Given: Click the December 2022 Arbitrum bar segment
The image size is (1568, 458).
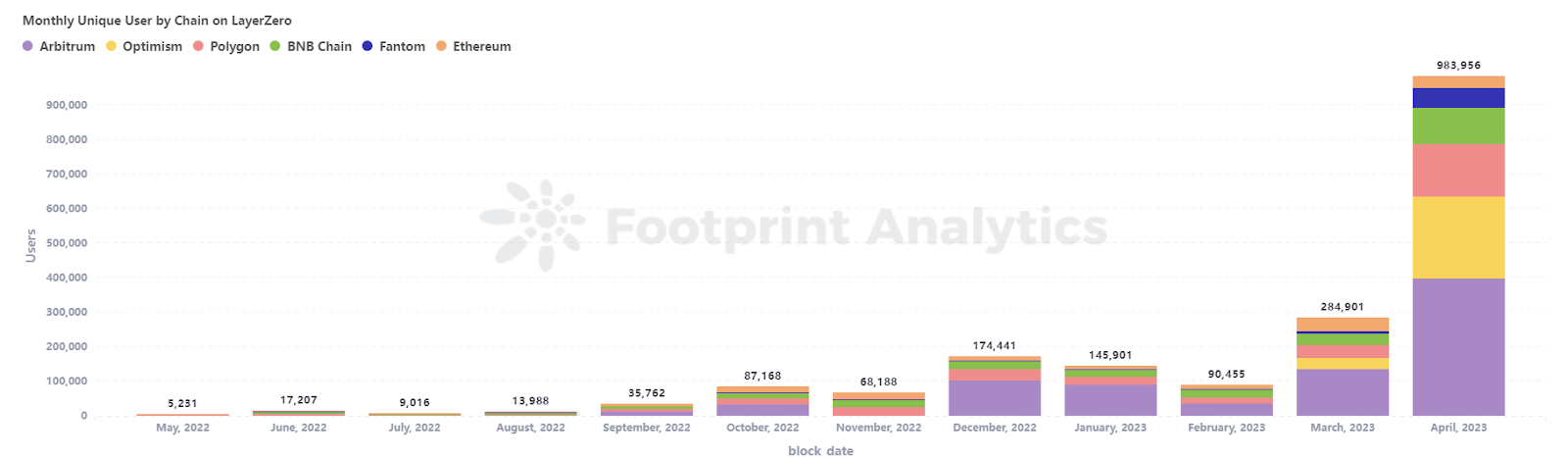Looking at the screenshot, I should (994, 398).
